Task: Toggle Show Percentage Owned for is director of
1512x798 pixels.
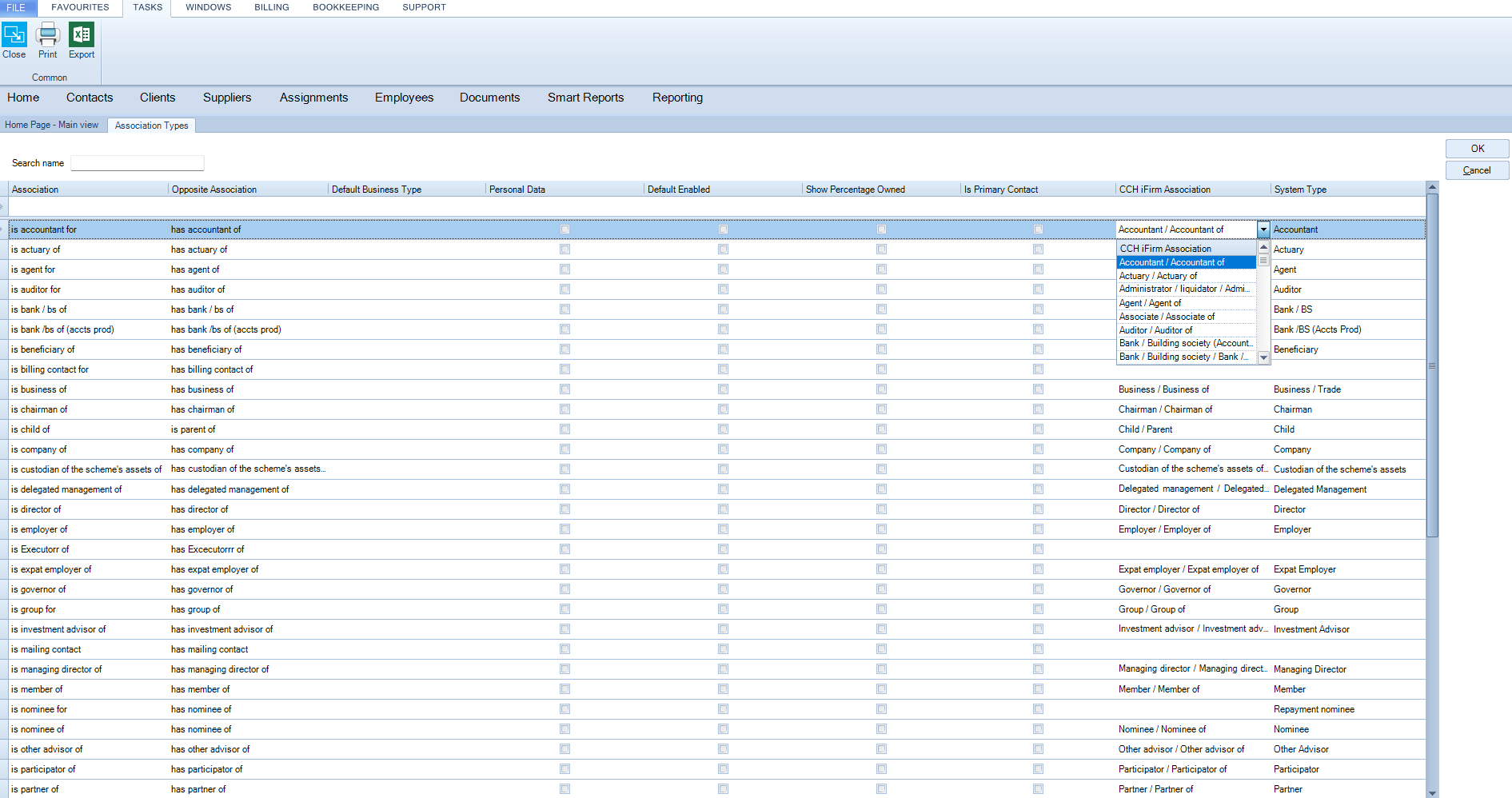Action: [x=882, y=509]
